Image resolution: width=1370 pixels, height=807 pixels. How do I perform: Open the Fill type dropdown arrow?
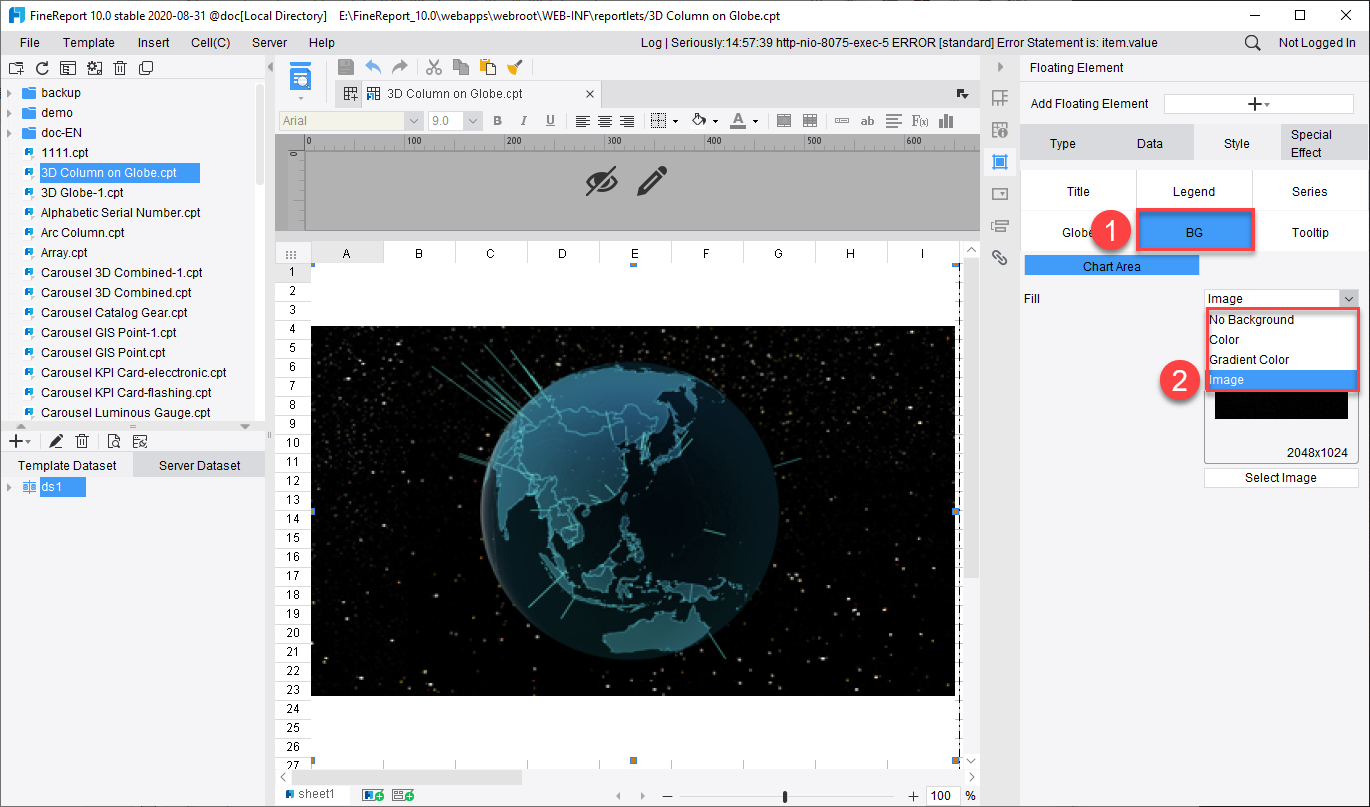[x=1349, y=299]
